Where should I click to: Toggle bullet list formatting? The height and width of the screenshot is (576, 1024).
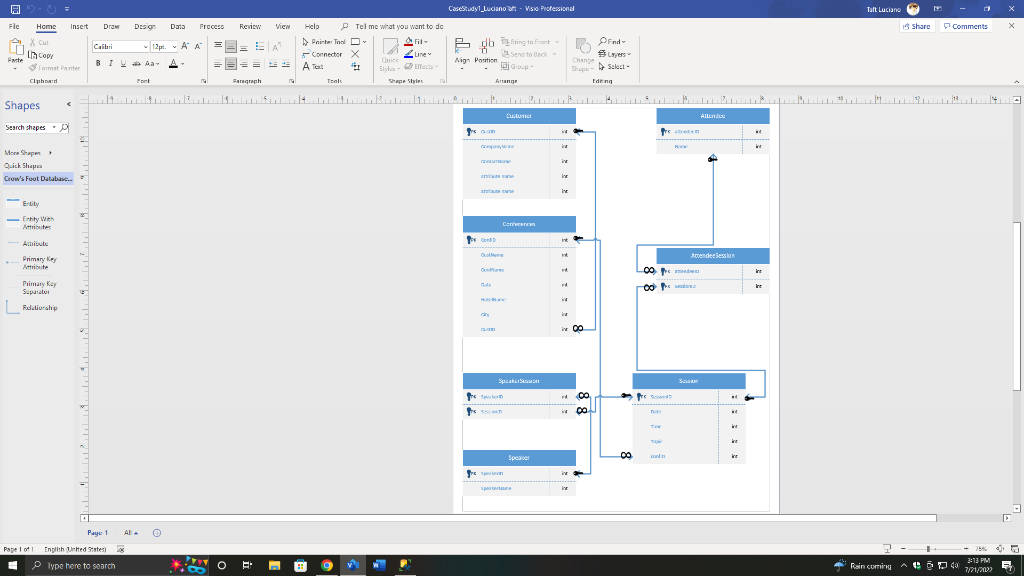coord(260,46)
